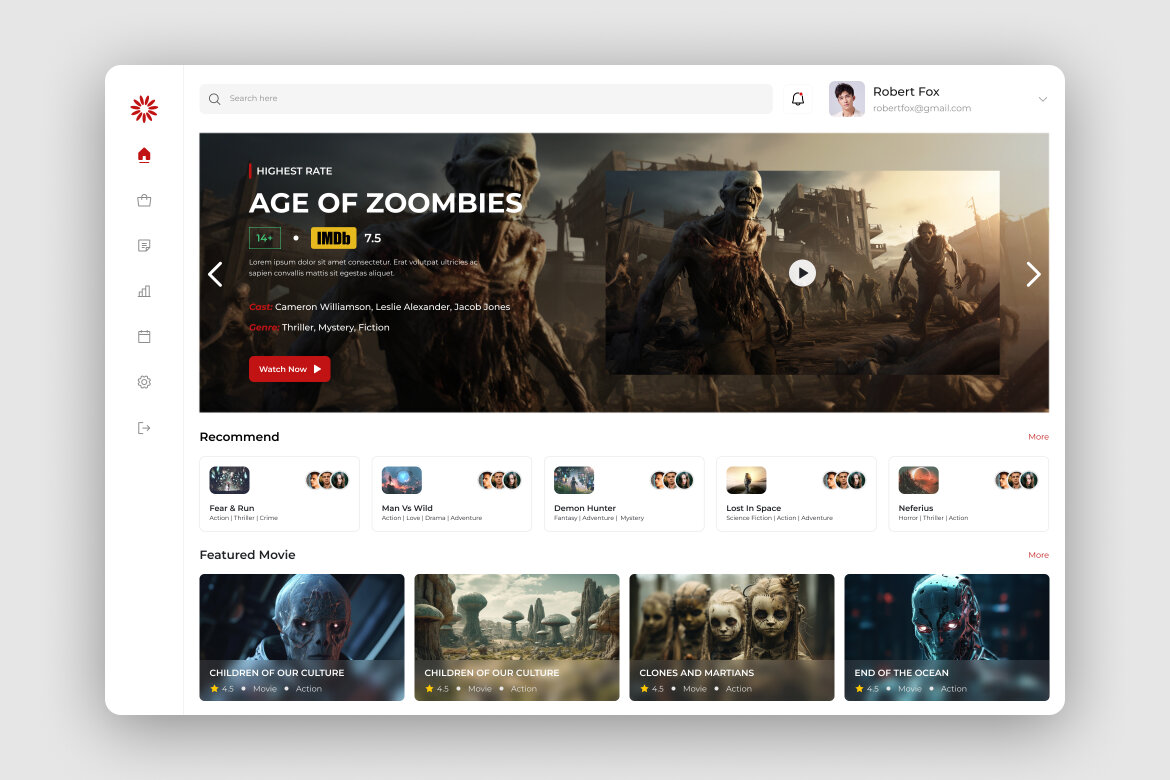The image size is (1170, 780).
Task: Click the red app logo
Action: (x=144, y=108)
